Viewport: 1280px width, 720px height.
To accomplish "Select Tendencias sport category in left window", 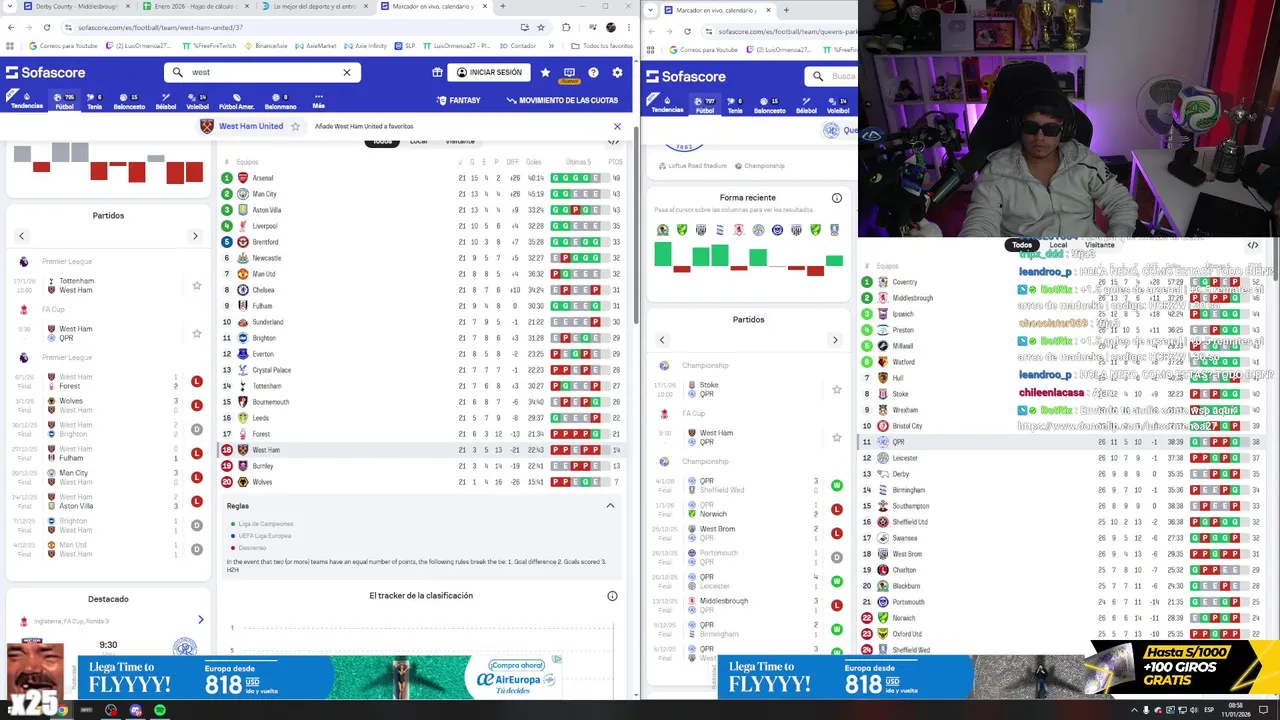I will (x=27, y=101).
